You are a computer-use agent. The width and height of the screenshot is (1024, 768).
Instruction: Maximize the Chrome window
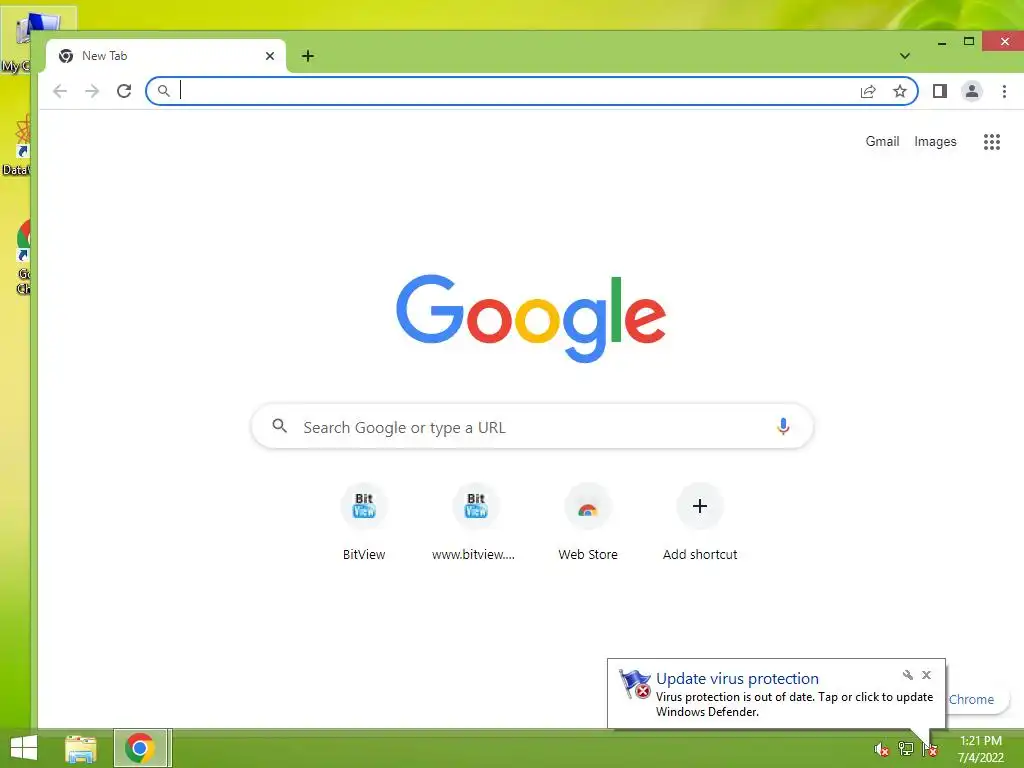click(x=969, y=42)
